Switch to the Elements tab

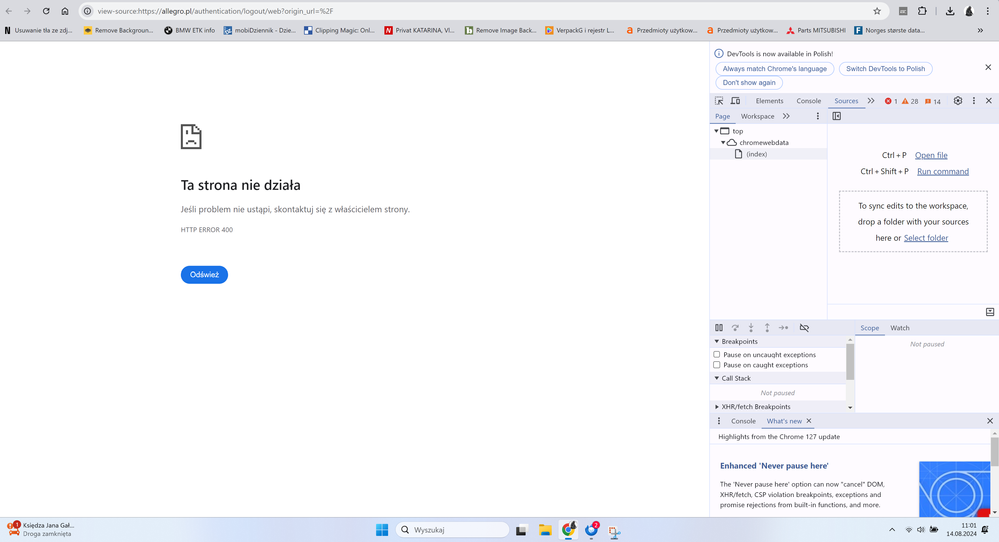(769, 101)
